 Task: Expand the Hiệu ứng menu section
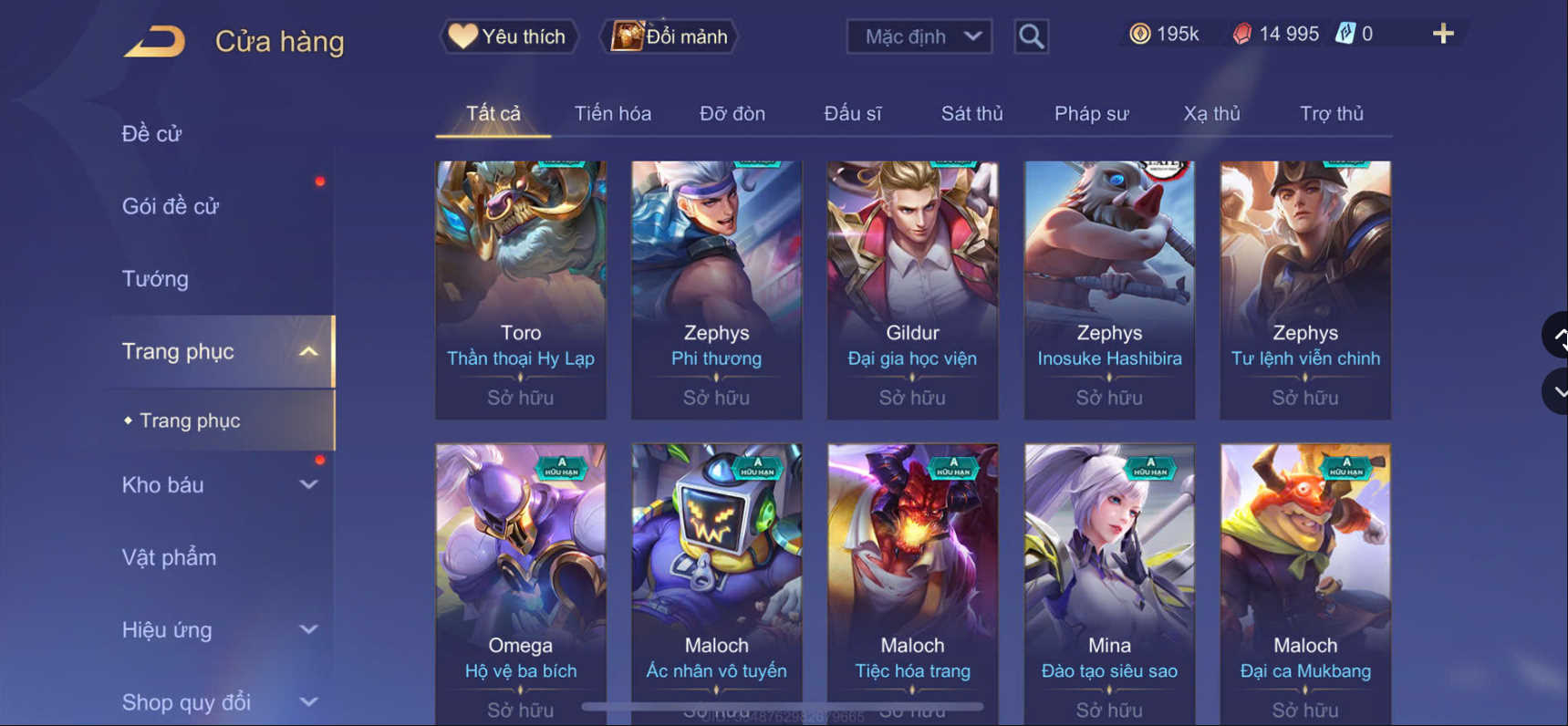tap(308, 630)
